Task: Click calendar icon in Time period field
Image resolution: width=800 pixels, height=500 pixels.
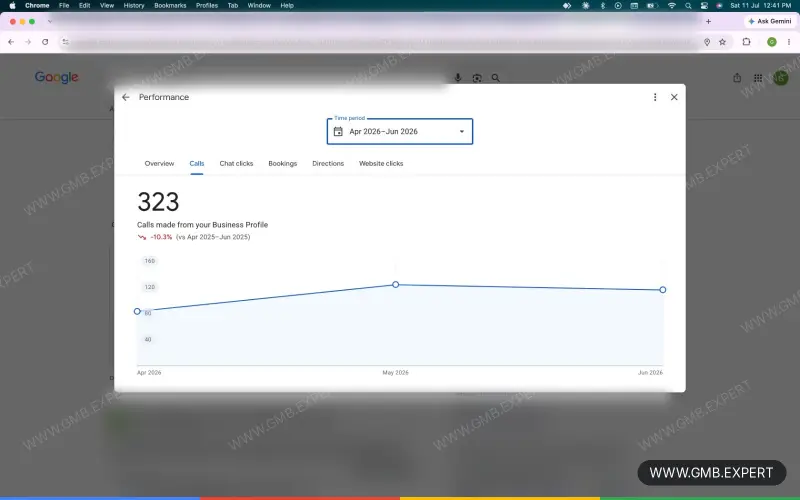Action: click(x=338, y=132)
